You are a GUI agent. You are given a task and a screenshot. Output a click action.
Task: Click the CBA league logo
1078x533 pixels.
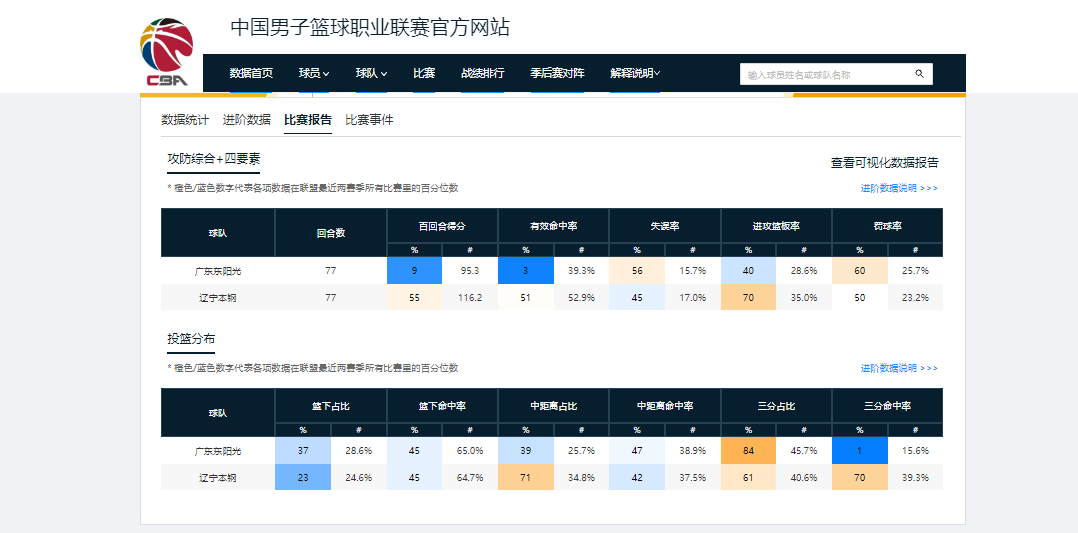pyautogui.click(x=167, y=52)
